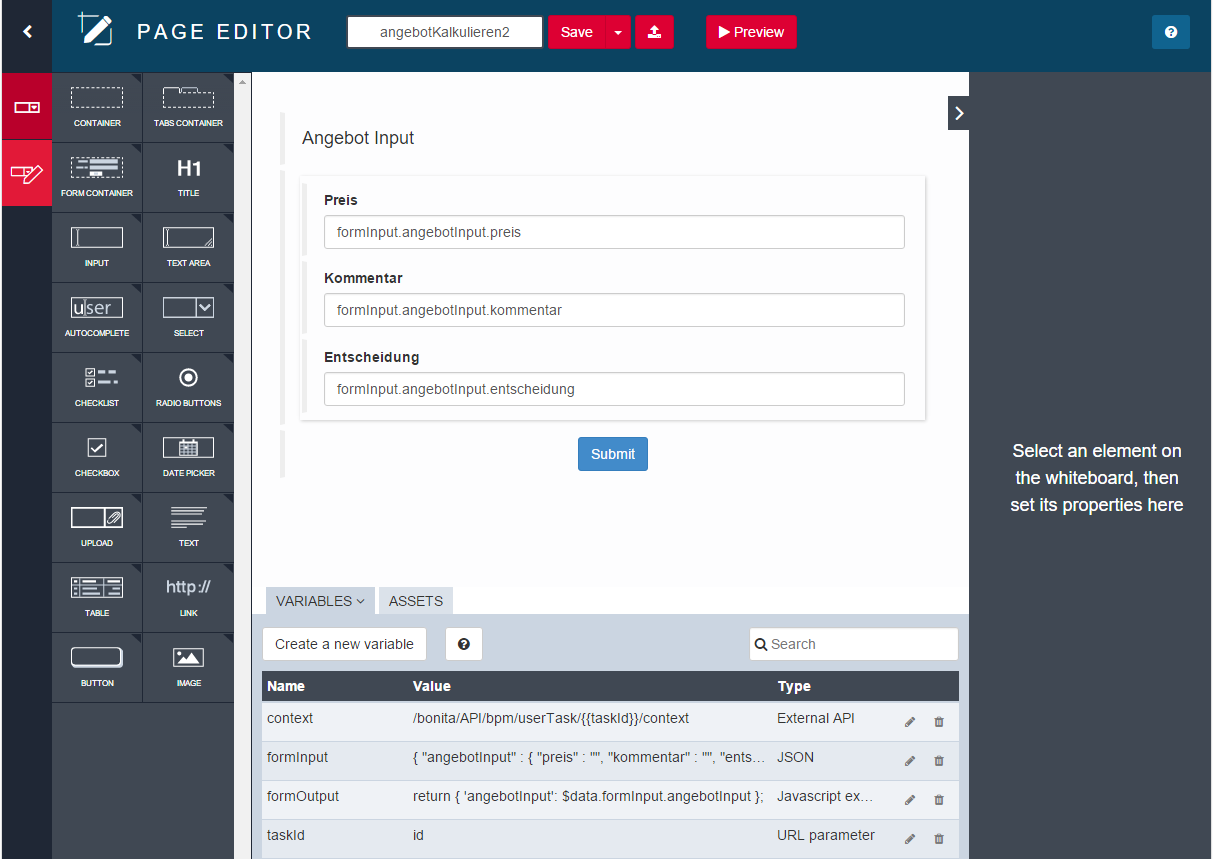Viewport: 1213px width, 859px height.
Task: Select the Date Picker widget
Action: pos(188,457)
